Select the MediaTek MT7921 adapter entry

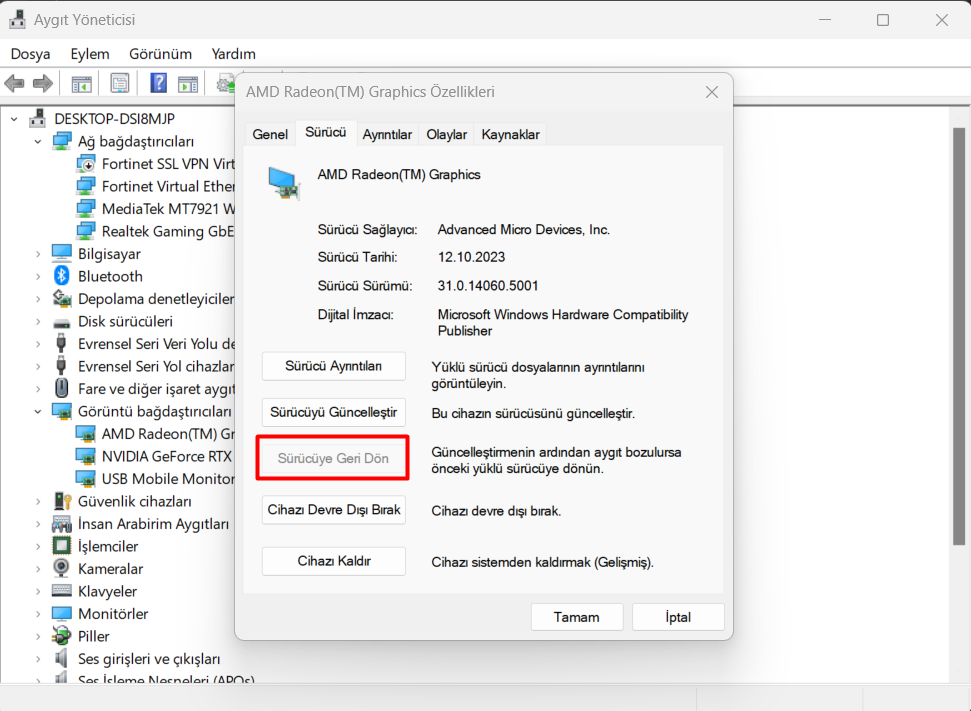coord(155,209)
